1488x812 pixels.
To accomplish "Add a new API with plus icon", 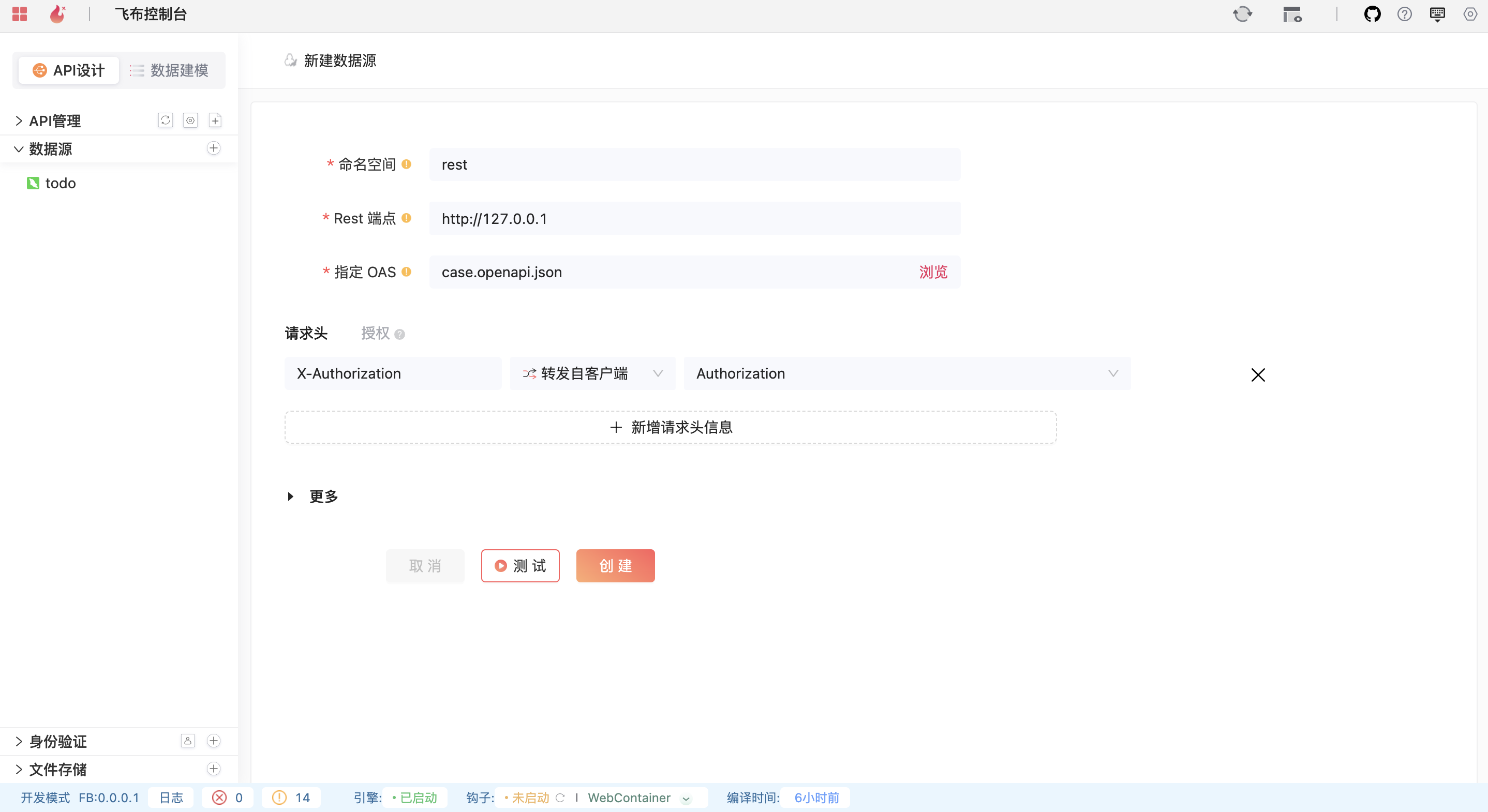I will pyautogui.click(x=215, y=120).
